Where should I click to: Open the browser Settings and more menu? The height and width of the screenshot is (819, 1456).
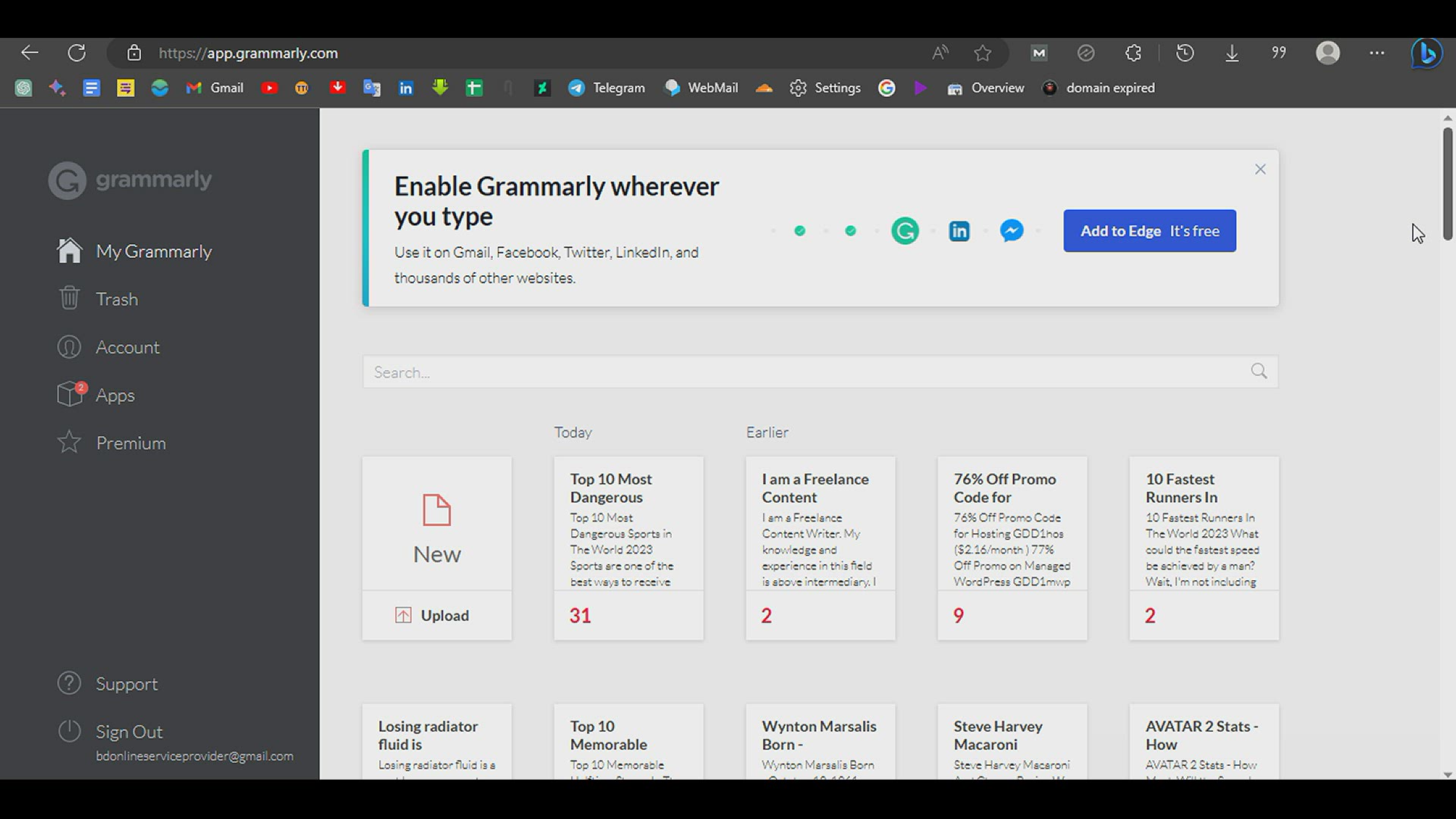pyautogui.click(x=1377, y=53)
